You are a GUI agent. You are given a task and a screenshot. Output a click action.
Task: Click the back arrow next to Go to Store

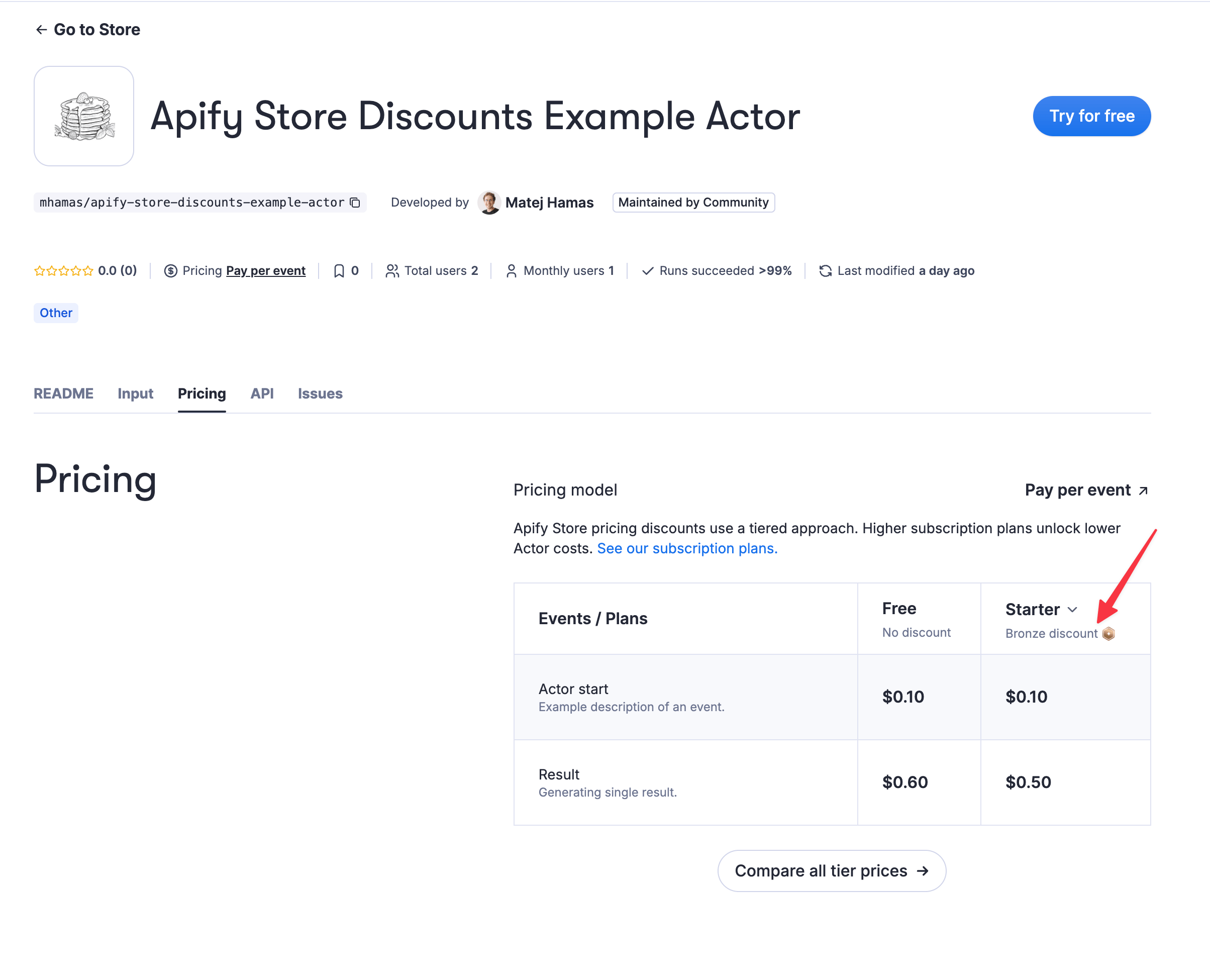[x=41, y=29]
